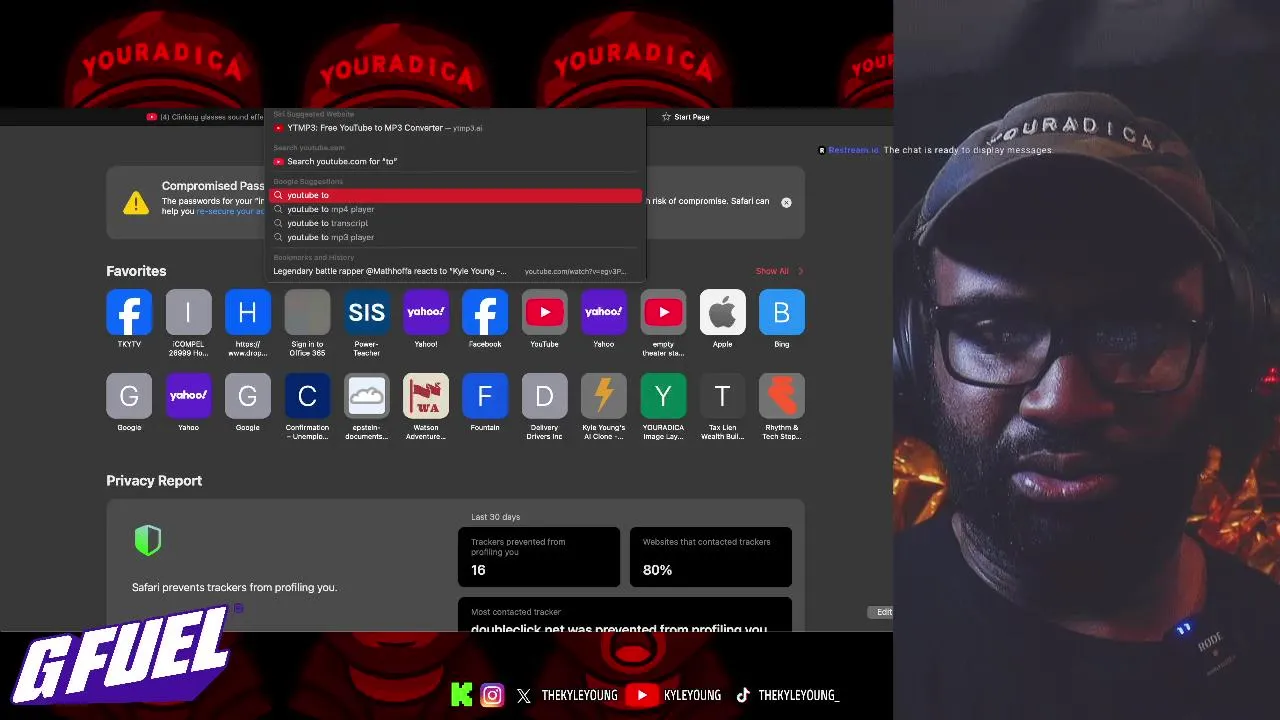
Task: Open the favorite labeled Facebook
Action: pyautogui.click(x=485, y=312)
